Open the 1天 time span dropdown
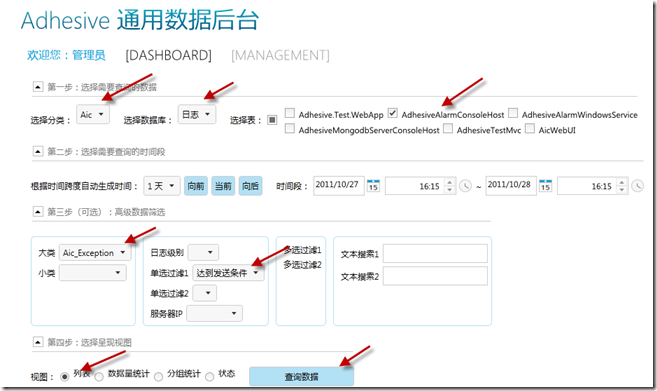 pyautogui.click(x=162, y=186)
